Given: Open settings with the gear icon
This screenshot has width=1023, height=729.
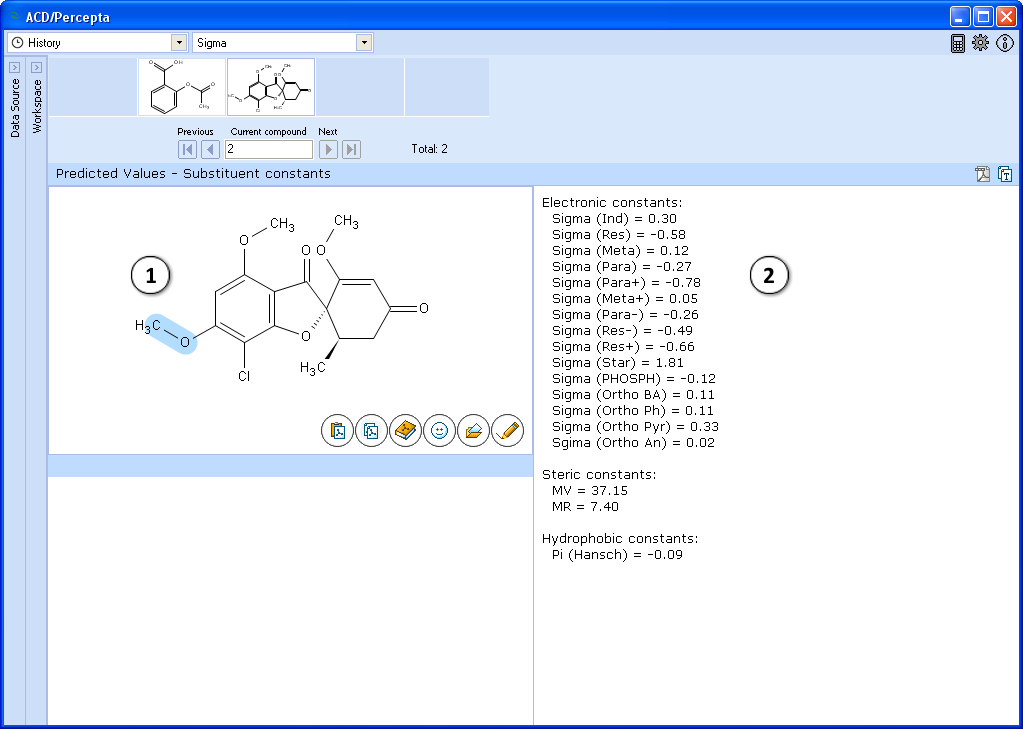Looking at the screenshot, I should (x=981, y=43).
